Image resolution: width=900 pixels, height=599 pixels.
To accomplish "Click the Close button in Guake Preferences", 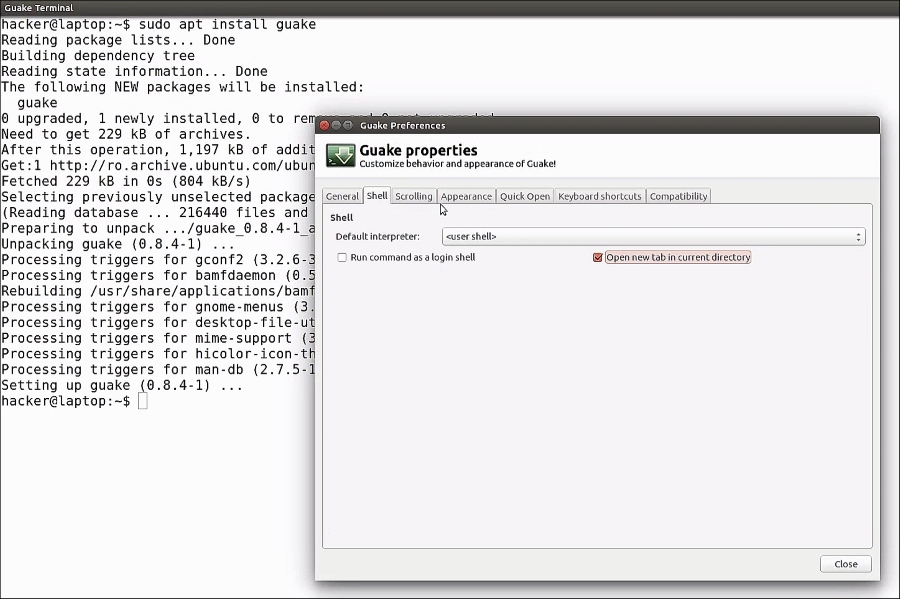I will click(845, 564).
